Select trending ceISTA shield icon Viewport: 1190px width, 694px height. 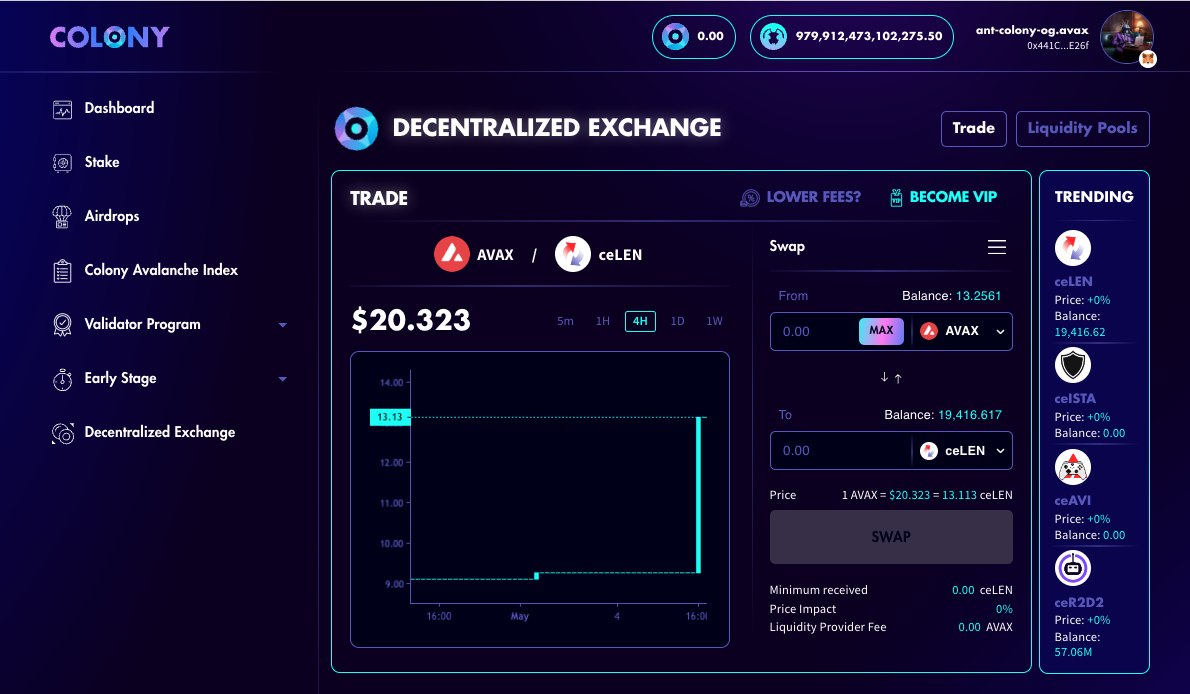tap(1073, 365)
